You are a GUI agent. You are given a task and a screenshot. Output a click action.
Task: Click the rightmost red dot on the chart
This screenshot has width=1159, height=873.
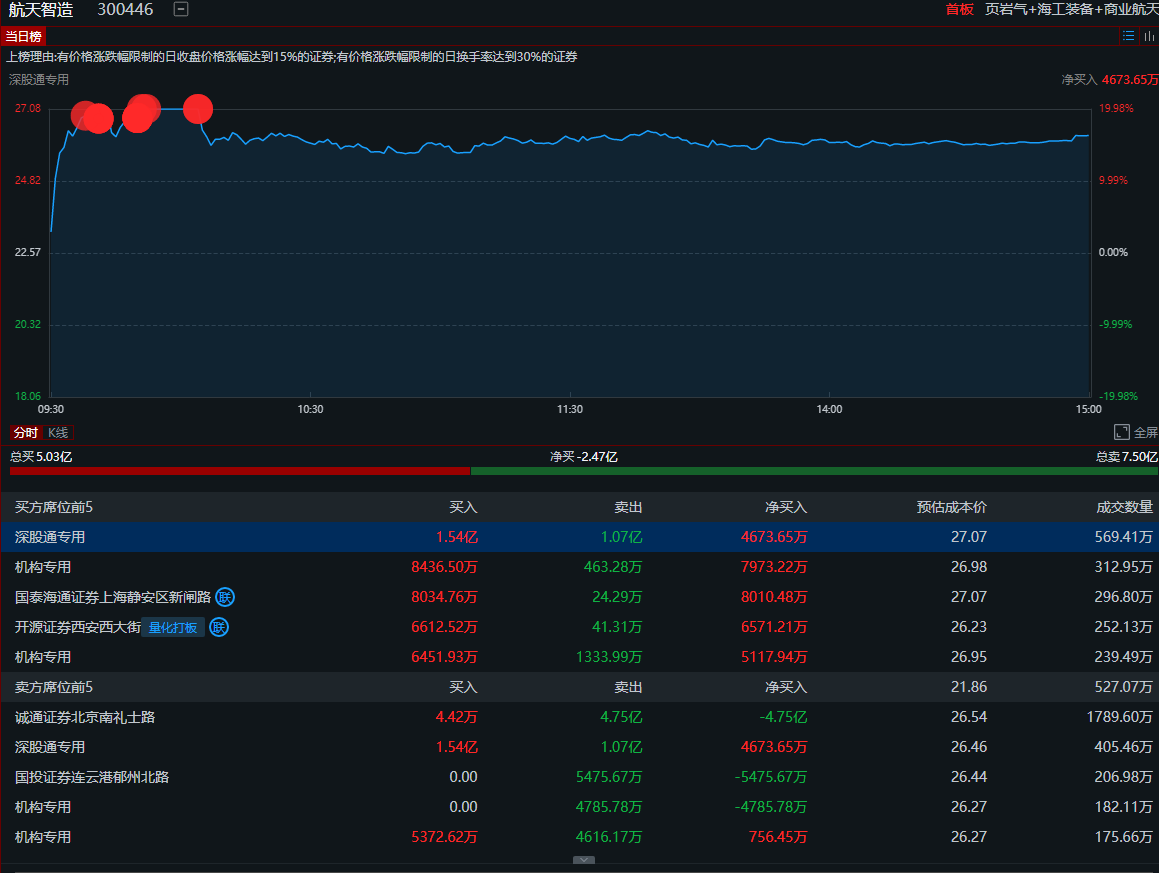point(198,108)
